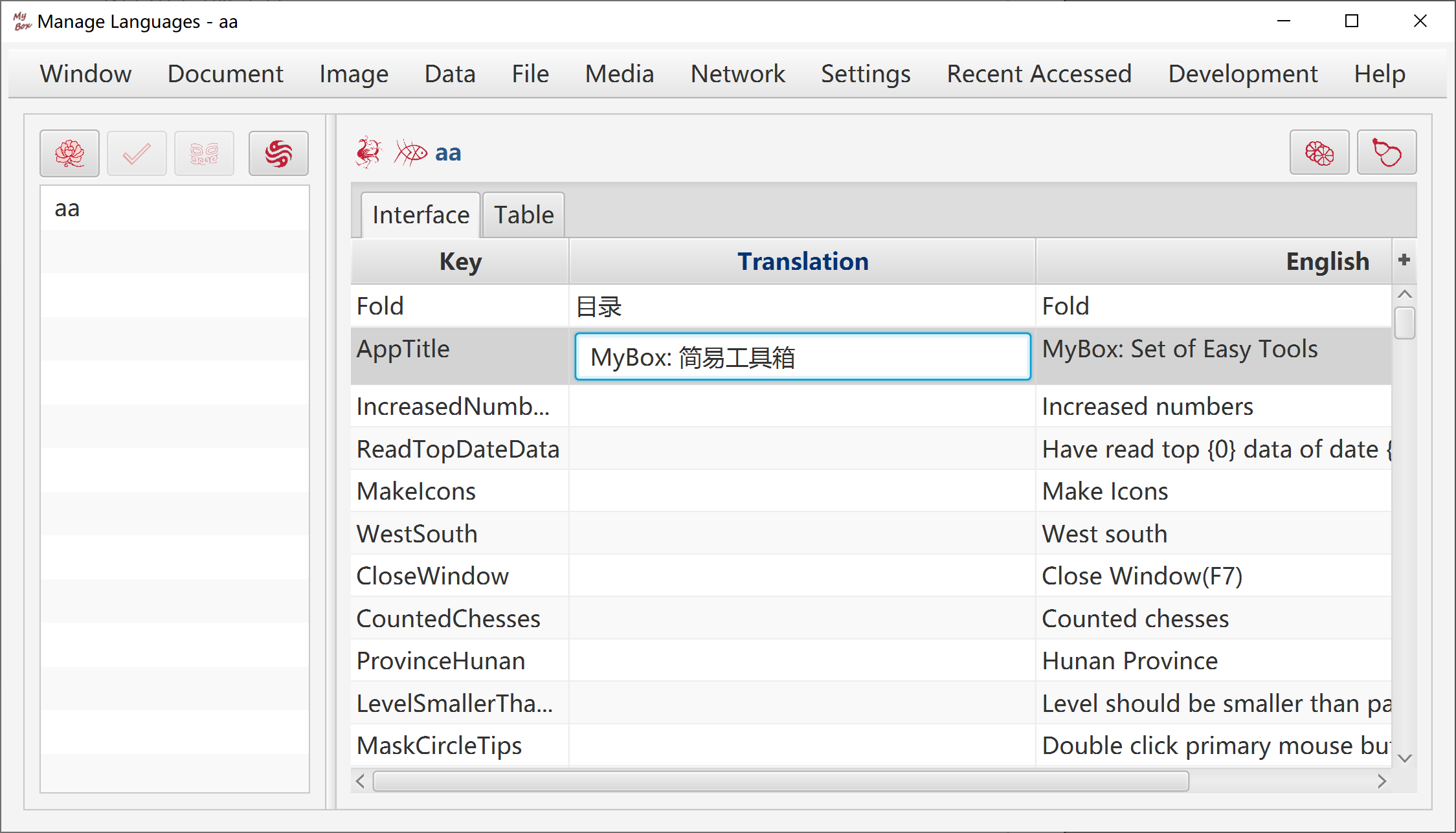Select the IncreasedNumb... row key
The height and width of the screenshot is (833, 1456).
(460, 406)
